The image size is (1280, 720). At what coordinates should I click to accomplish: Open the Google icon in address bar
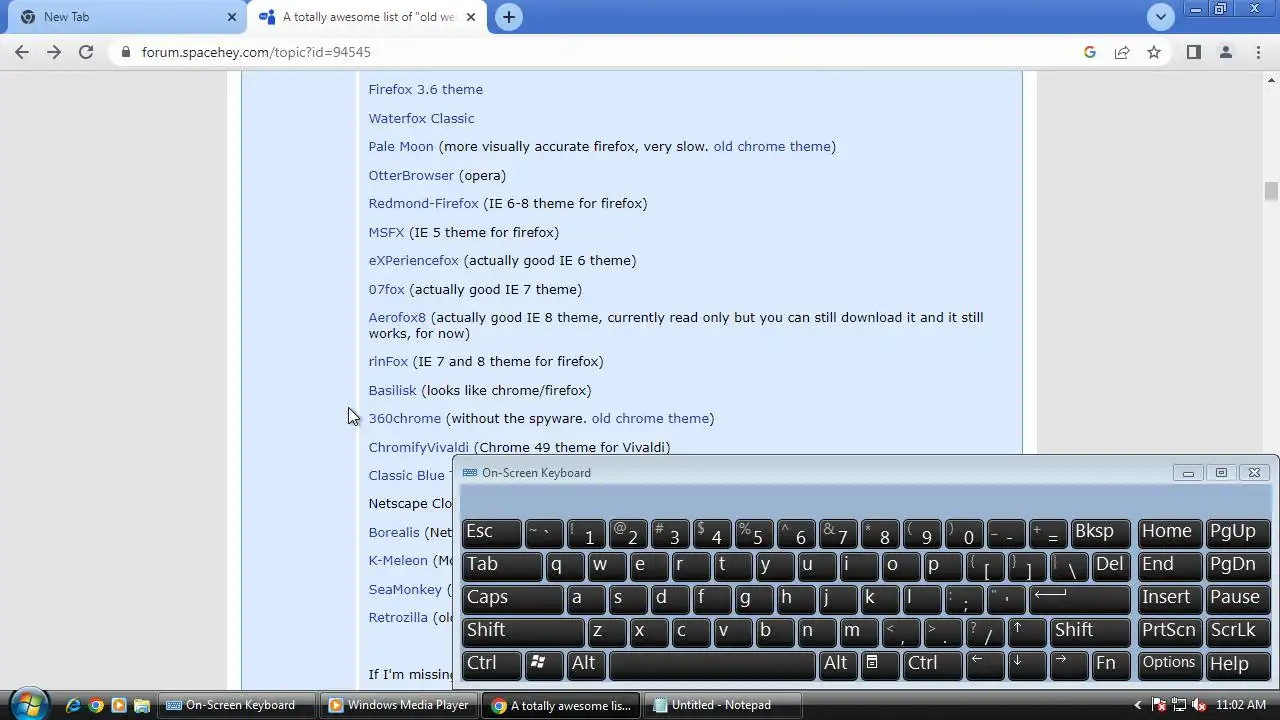(x=1090, y=52)
